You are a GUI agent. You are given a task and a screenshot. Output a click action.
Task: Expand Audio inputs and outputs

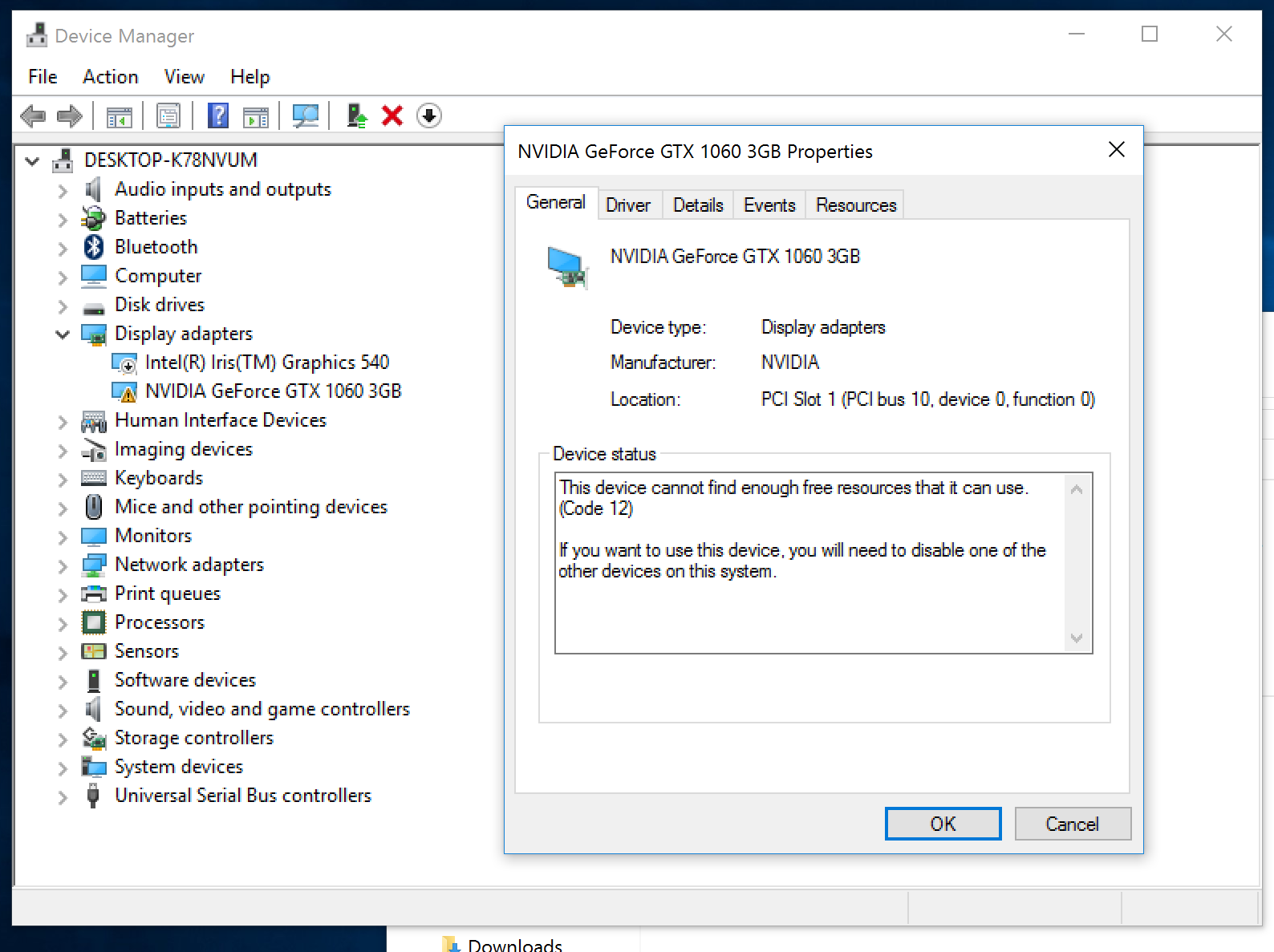tap(63, 190)
